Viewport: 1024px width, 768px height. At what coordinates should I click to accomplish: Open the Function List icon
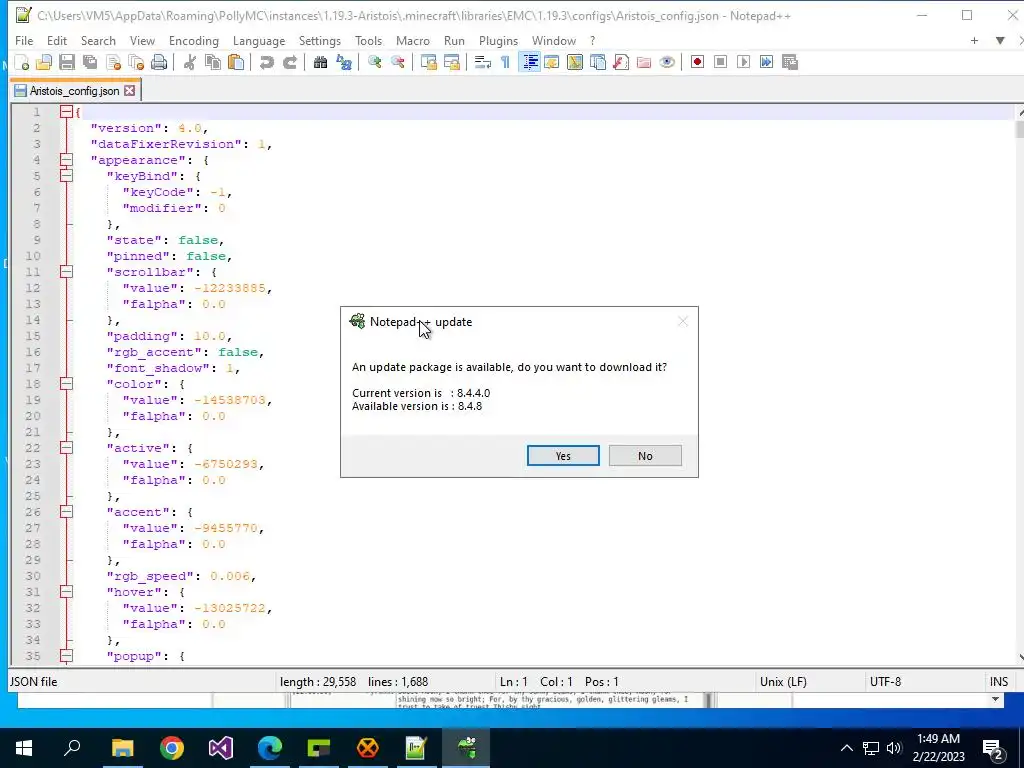[x=620, y=63]
